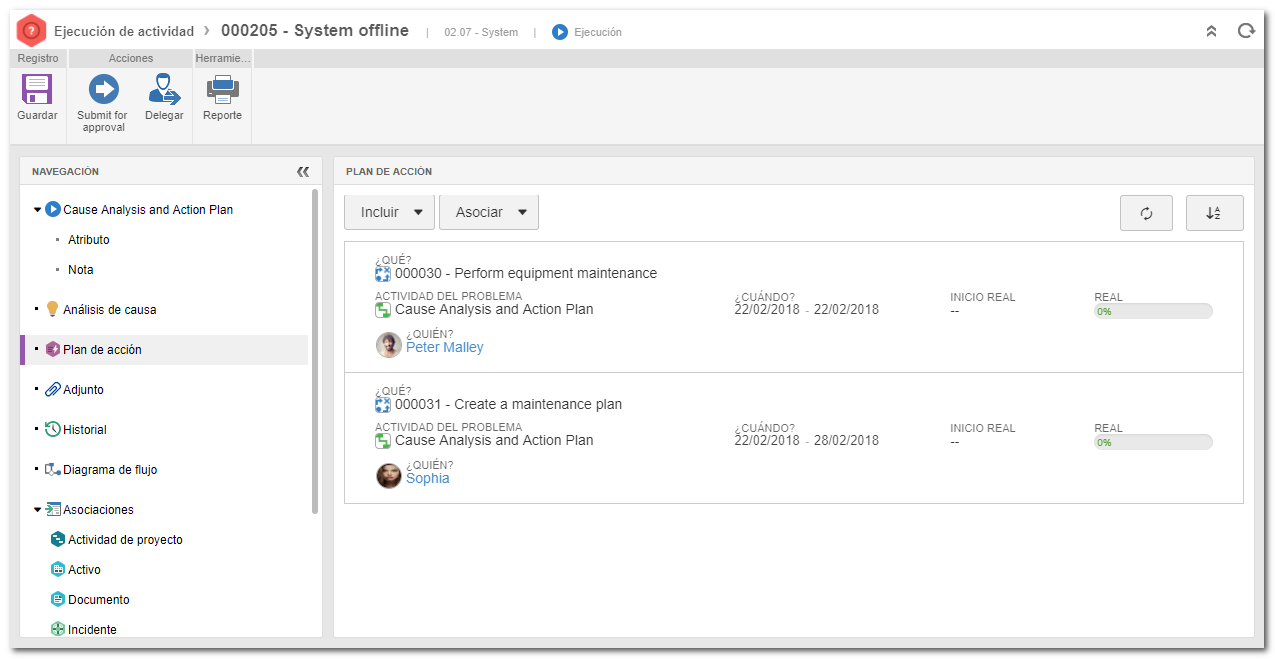Click Sophia's avatar photo
Viewport: 1275px width, 659px height.
tap(389, 476)
